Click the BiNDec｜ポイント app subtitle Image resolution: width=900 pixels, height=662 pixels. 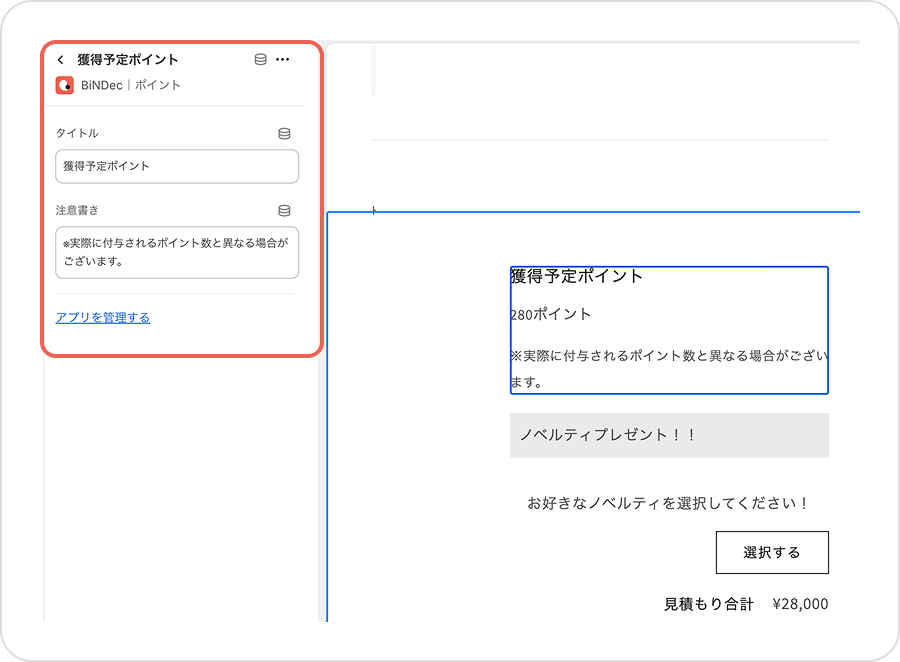point(131,85)
